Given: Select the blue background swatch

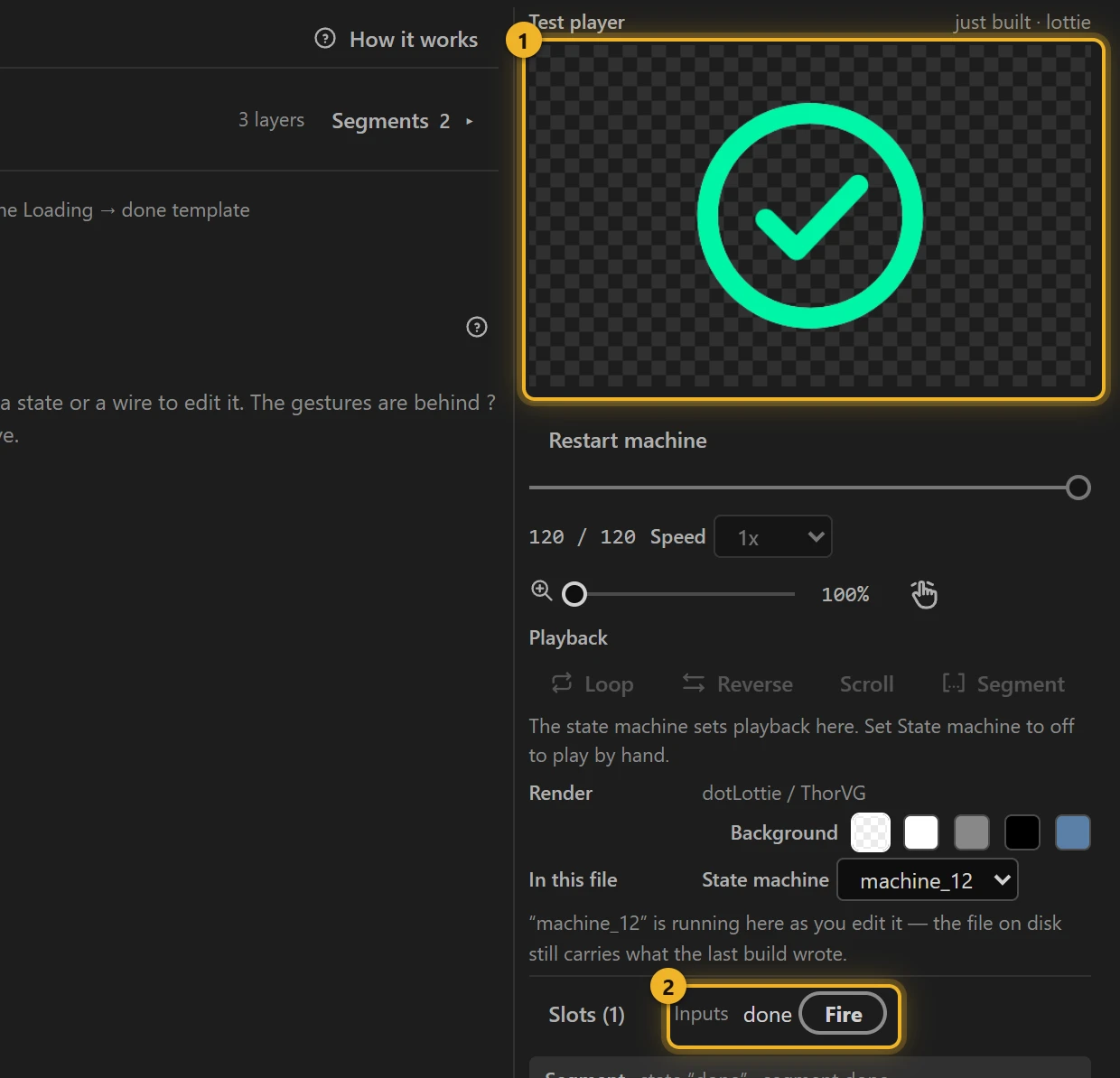Looking at the screenshot, I should tap(1073, 832).
